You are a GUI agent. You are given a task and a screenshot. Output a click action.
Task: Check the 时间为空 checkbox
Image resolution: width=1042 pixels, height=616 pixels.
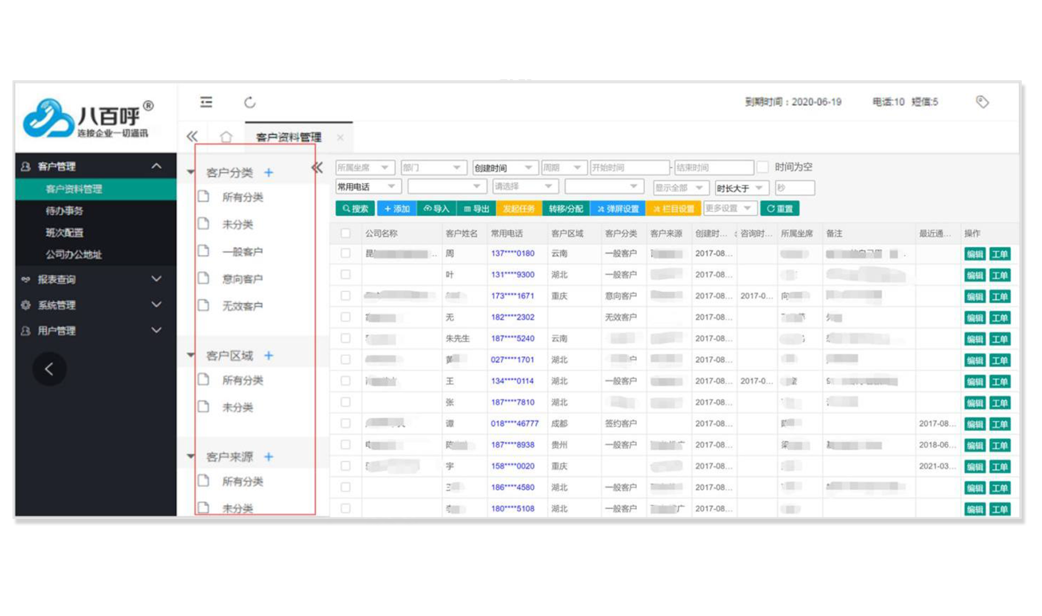coord(763,167)
